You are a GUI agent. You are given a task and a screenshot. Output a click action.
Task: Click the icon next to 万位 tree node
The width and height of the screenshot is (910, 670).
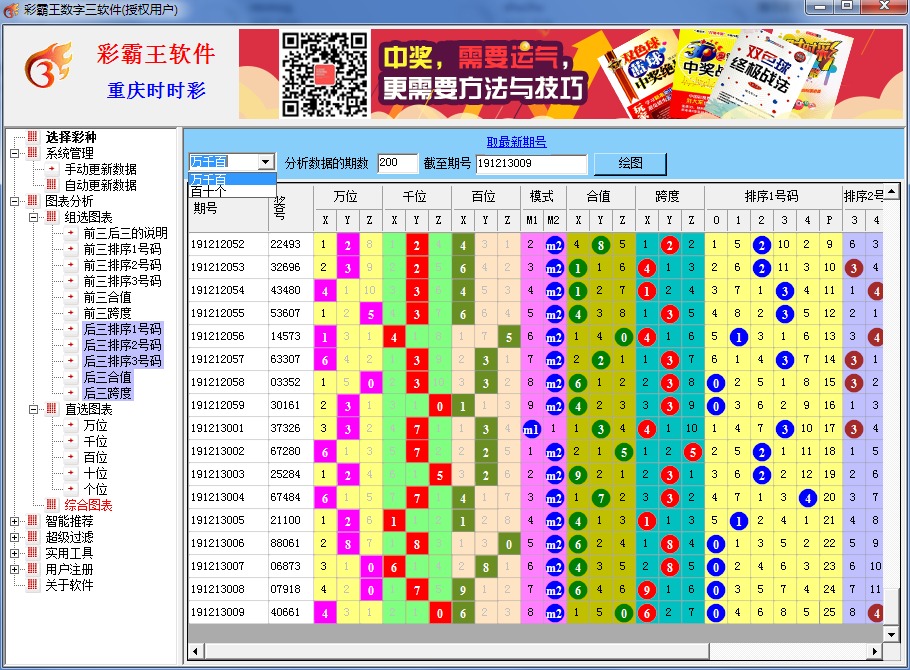(71, 425)
